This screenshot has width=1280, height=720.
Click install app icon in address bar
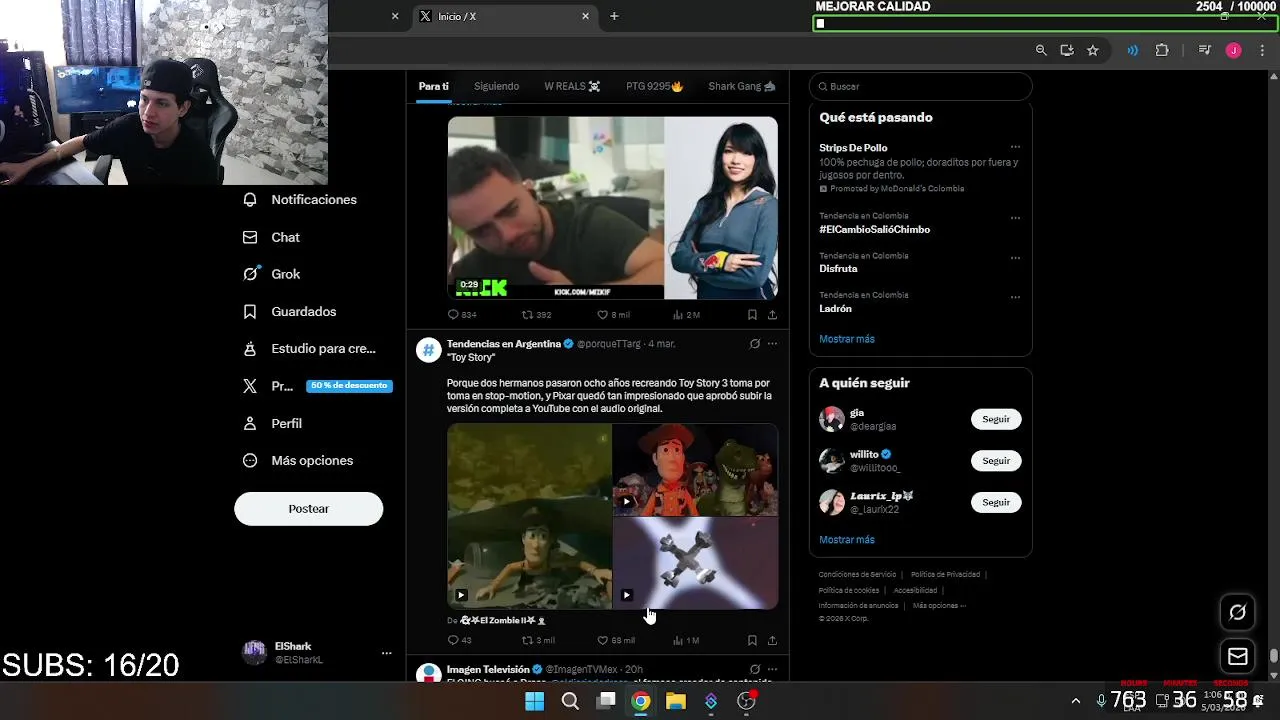click(1067, 50)
